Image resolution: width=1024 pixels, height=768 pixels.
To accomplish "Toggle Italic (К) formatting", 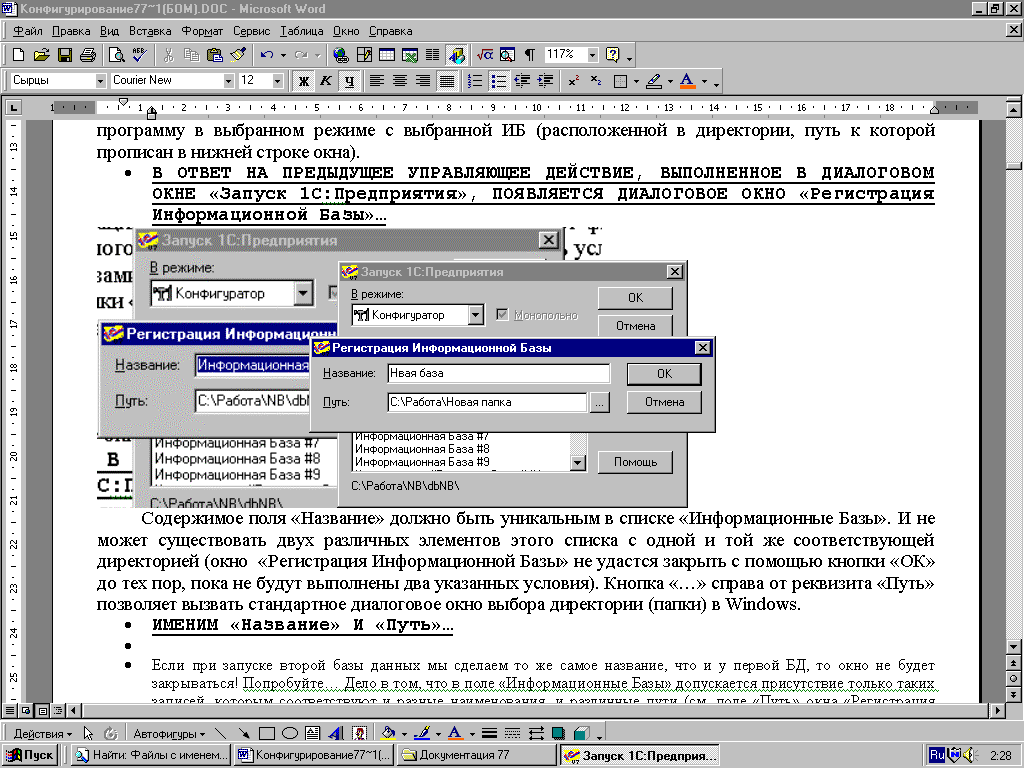I will [x=326, y=81].
